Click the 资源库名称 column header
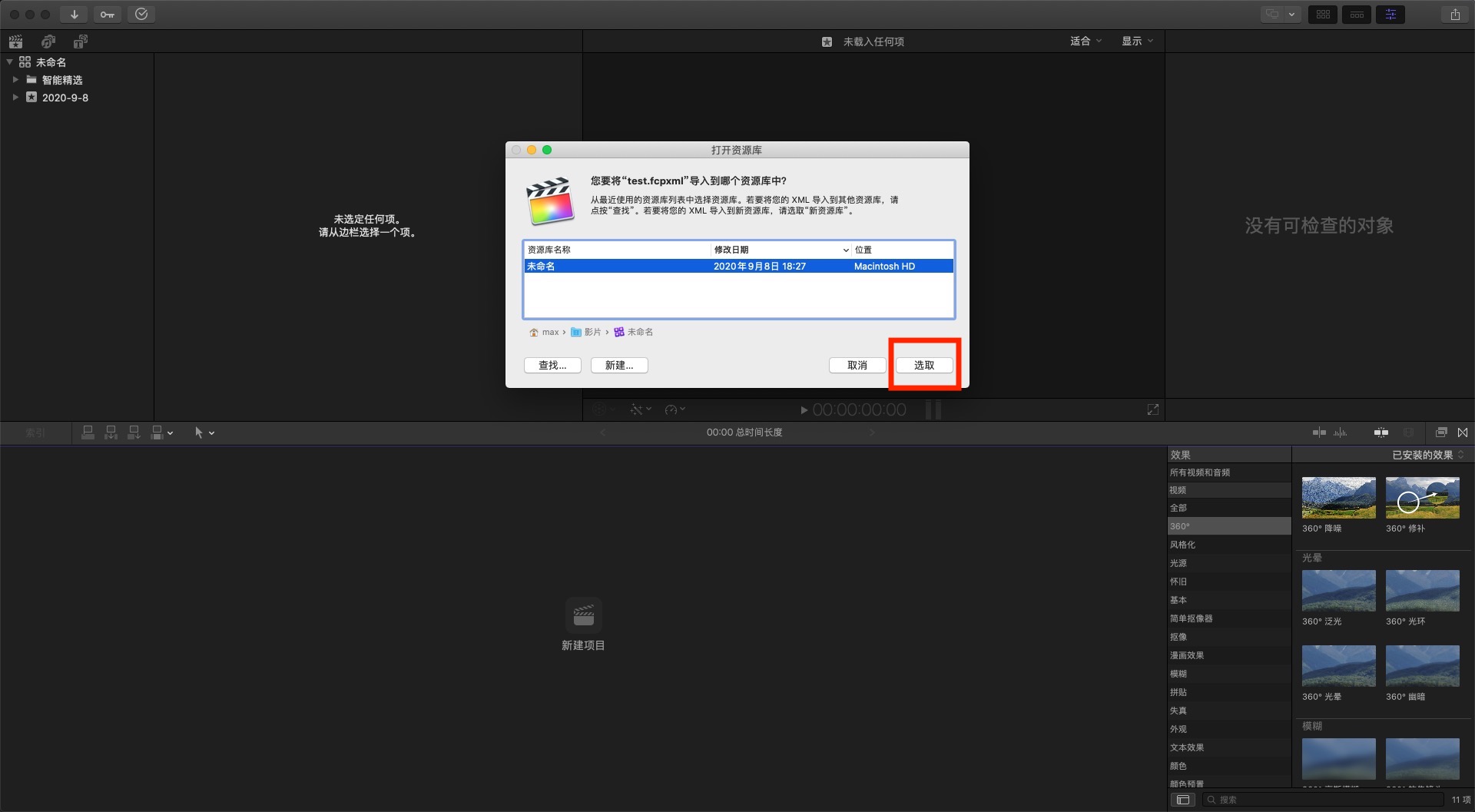Screen dimensions: 1475x812 (x=617, y=250)
